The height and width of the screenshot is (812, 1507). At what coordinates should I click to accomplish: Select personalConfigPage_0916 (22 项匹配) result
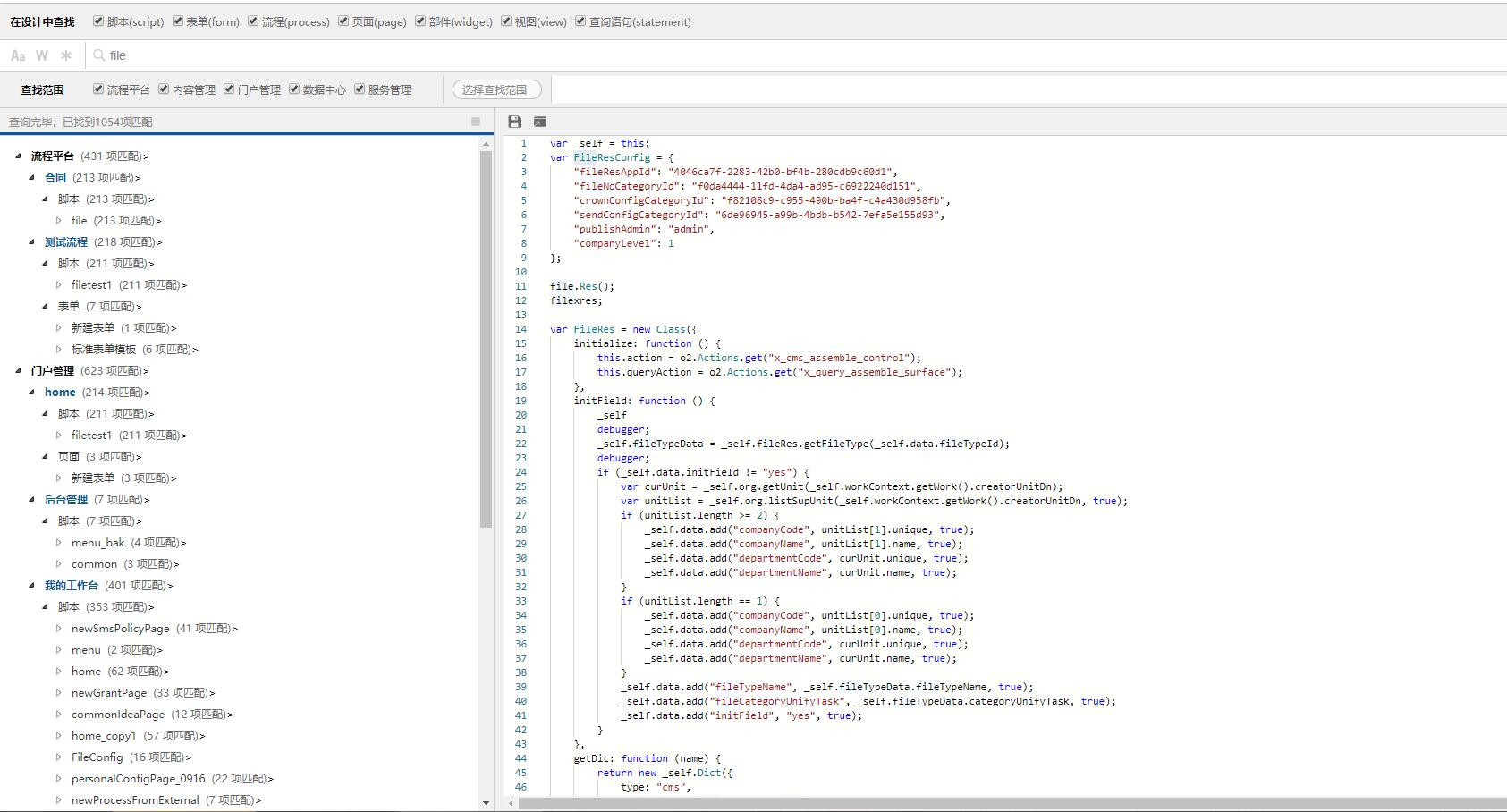[173, 778]
